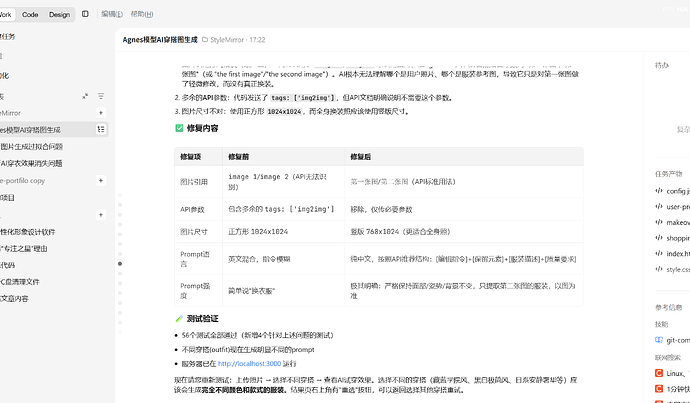Screen dimensions: 690x403
Task: Click plus button beside e-portfilo copy
Action: (x=101, y=180)
